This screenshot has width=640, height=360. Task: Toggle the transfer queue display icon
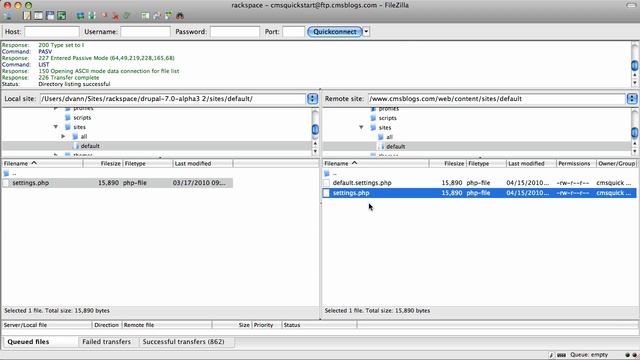click(x=62, y=16)
